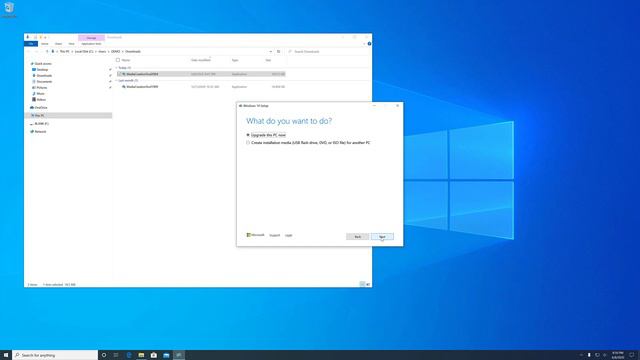Open Microsoft Store from the taskbar
Screen dimensions: 640x360
[153, 355]
